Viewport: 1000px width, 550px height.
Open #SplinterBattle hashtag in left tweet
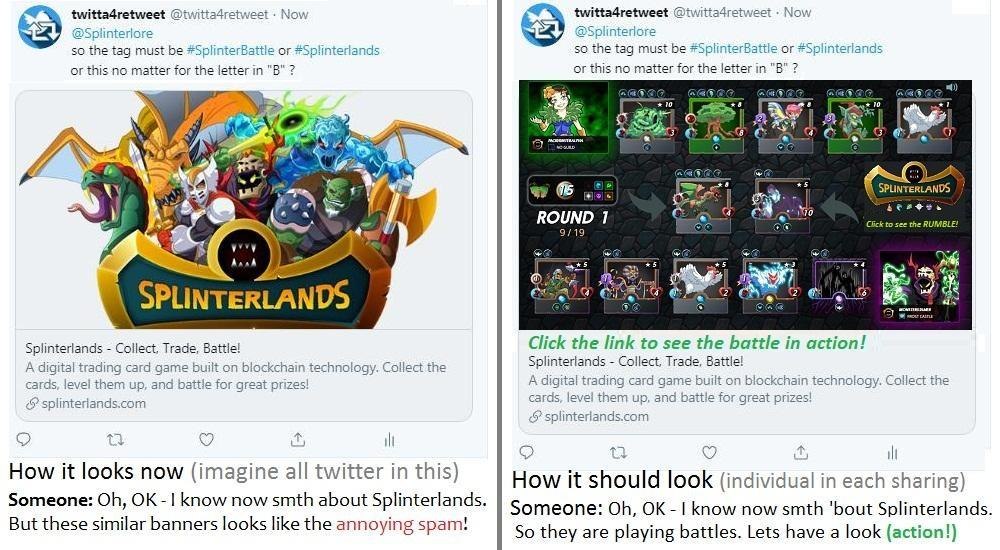[x=230, y=50]
